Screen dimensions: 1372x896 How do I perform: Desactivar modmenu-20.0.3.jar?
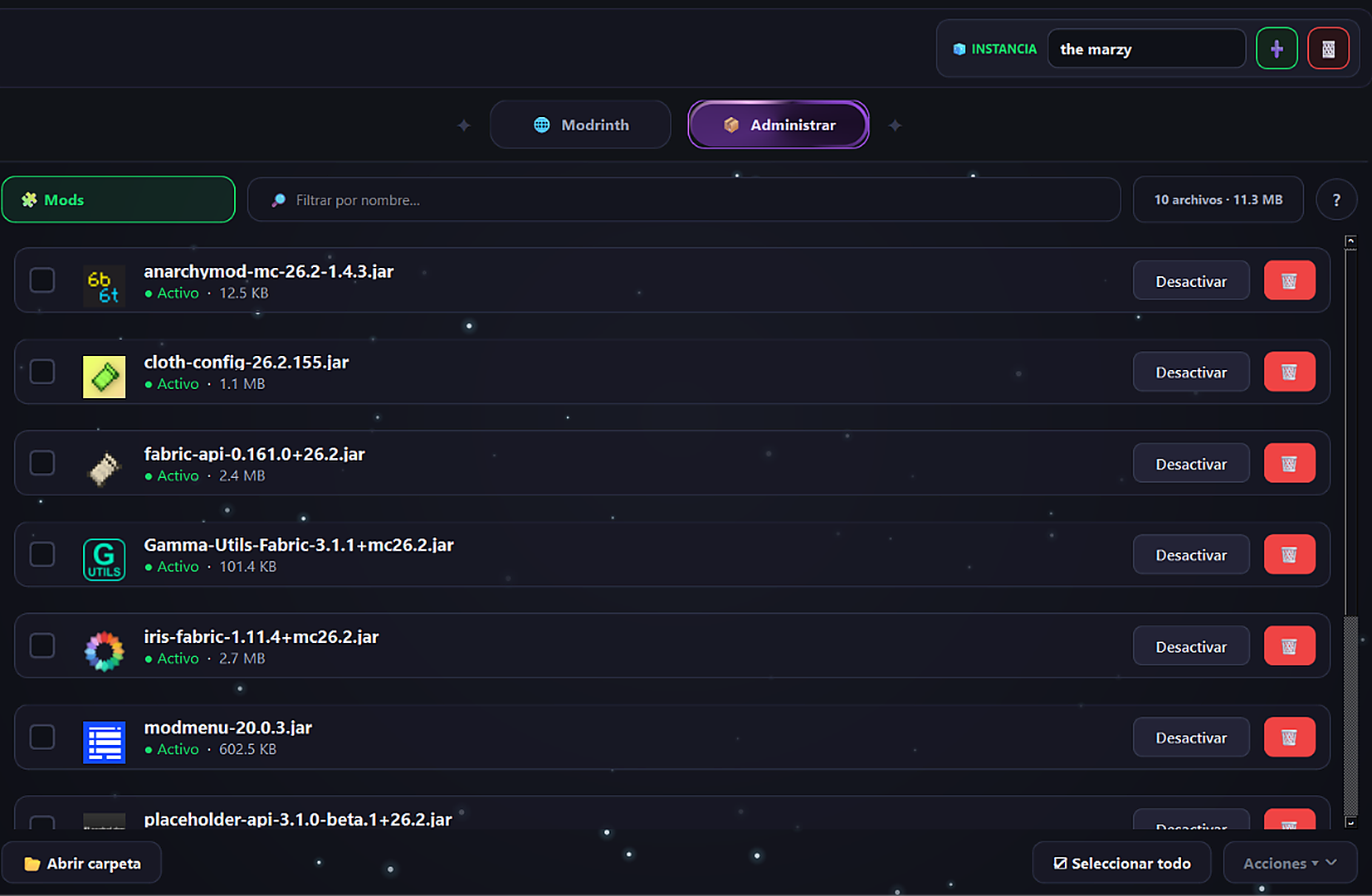pos(1191,737)
